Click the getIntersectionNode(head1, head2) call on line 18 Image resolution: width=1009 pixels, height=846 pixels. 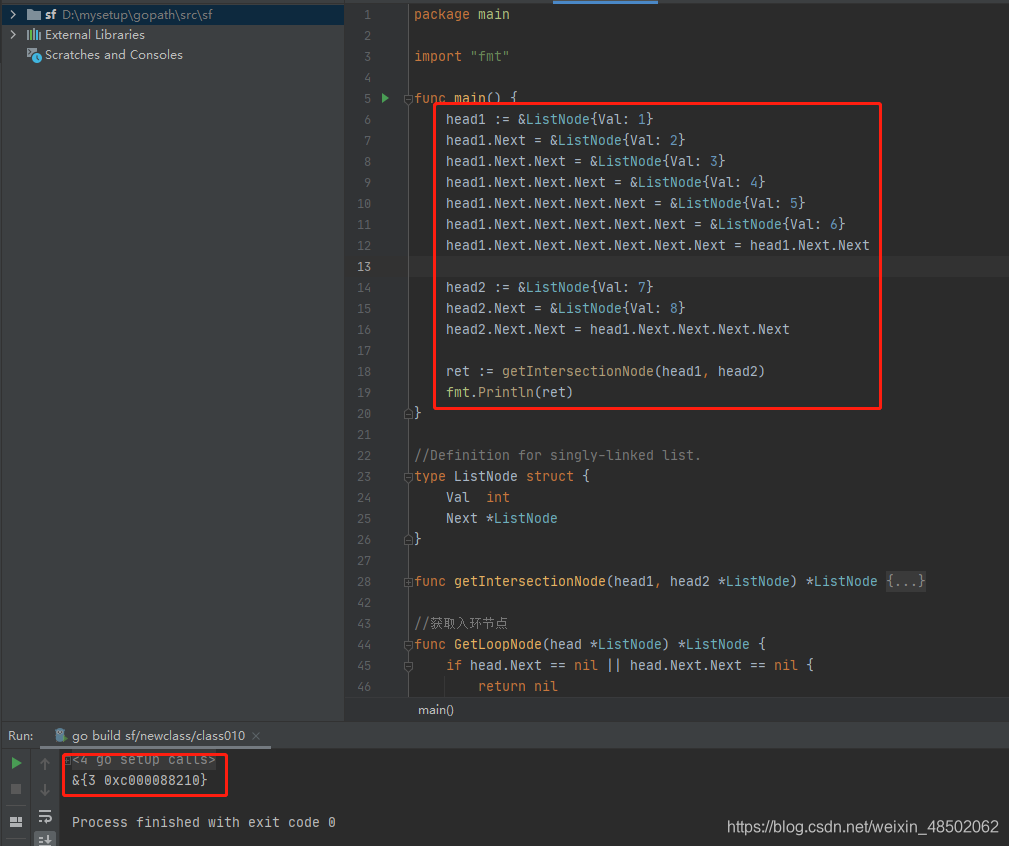tap(633, 372)
